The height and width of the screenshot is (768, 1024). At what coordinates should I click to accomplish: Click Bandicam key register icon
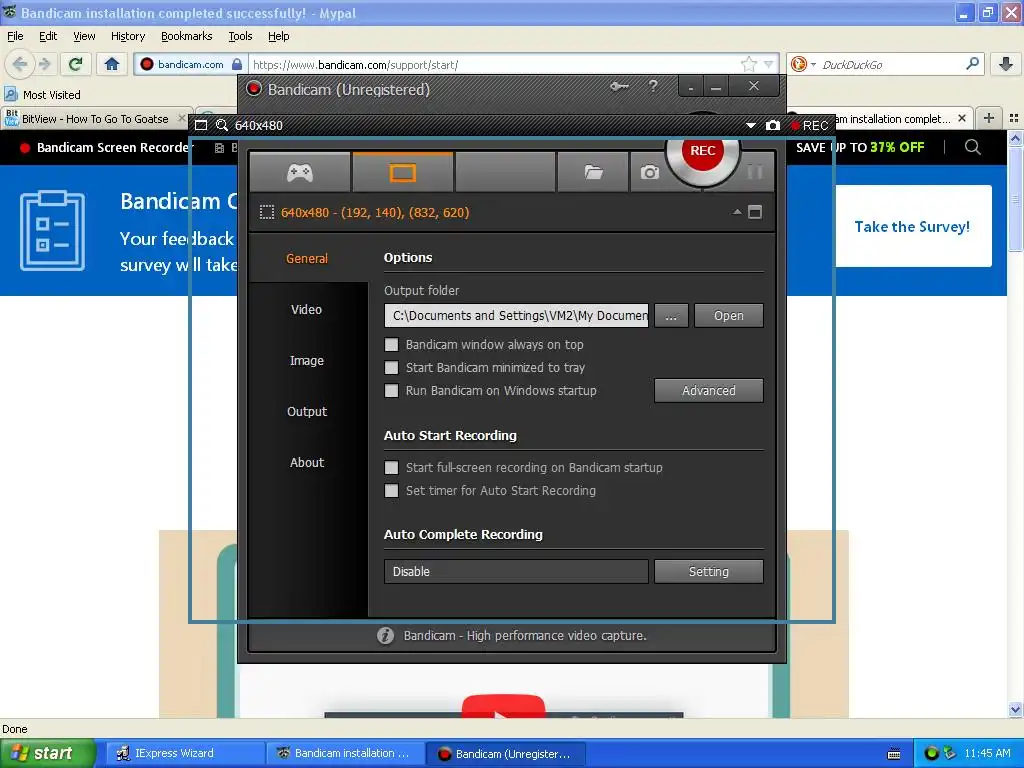(x=619, y=86)
